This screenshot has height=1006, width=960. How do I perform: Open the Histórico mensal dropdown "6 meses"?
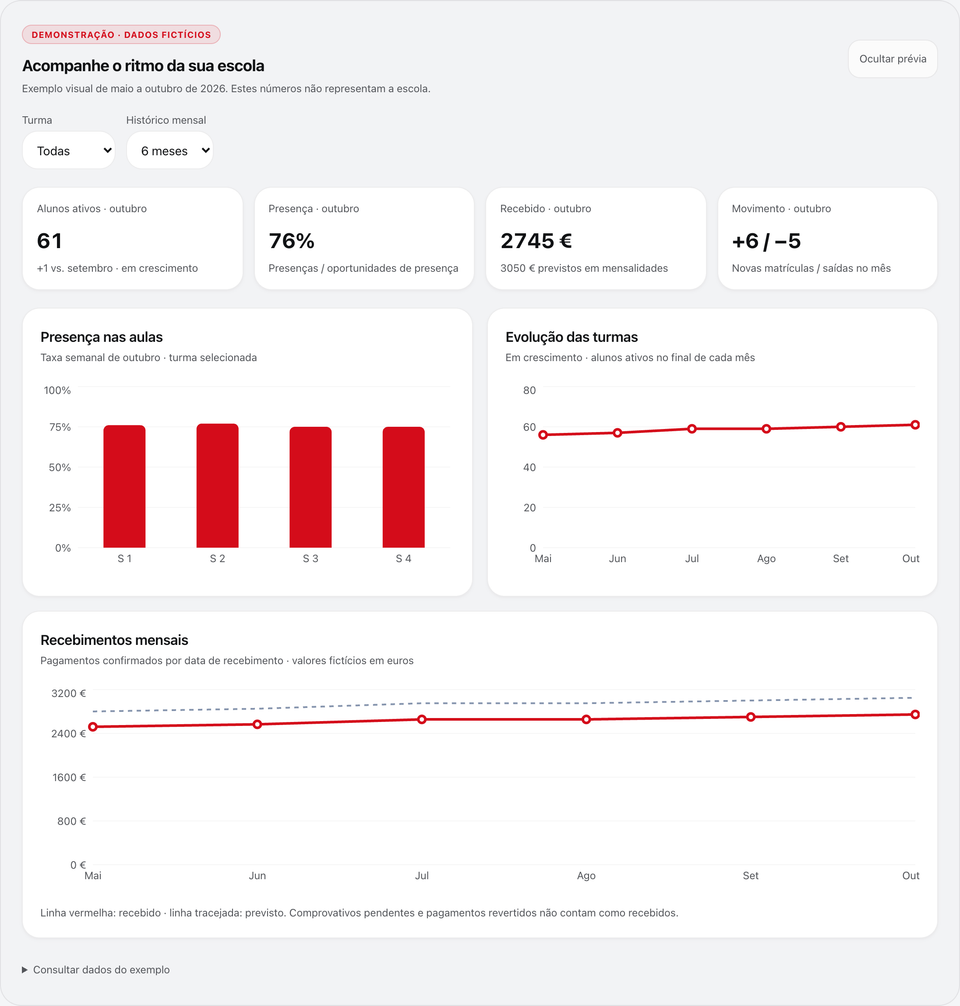(170, 151)
